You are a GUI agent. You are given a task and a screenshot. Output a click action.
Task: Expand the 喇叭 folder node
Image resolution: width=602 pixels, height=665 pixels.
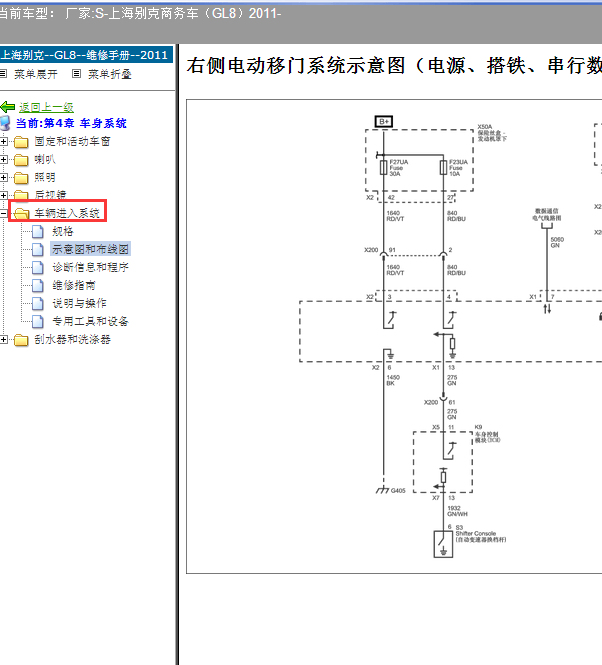pyautogui.click(x=3, y=159)
